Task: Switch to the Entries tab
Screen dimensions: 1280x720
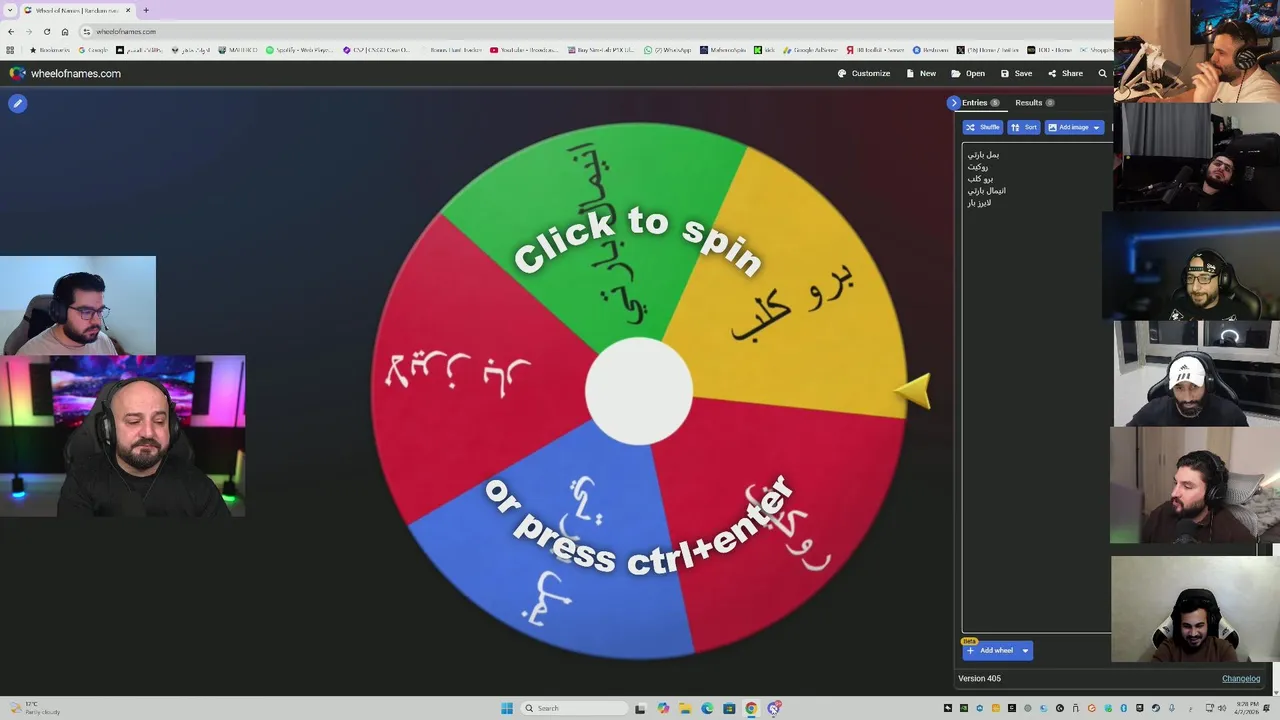Action: tap(980, 103)
